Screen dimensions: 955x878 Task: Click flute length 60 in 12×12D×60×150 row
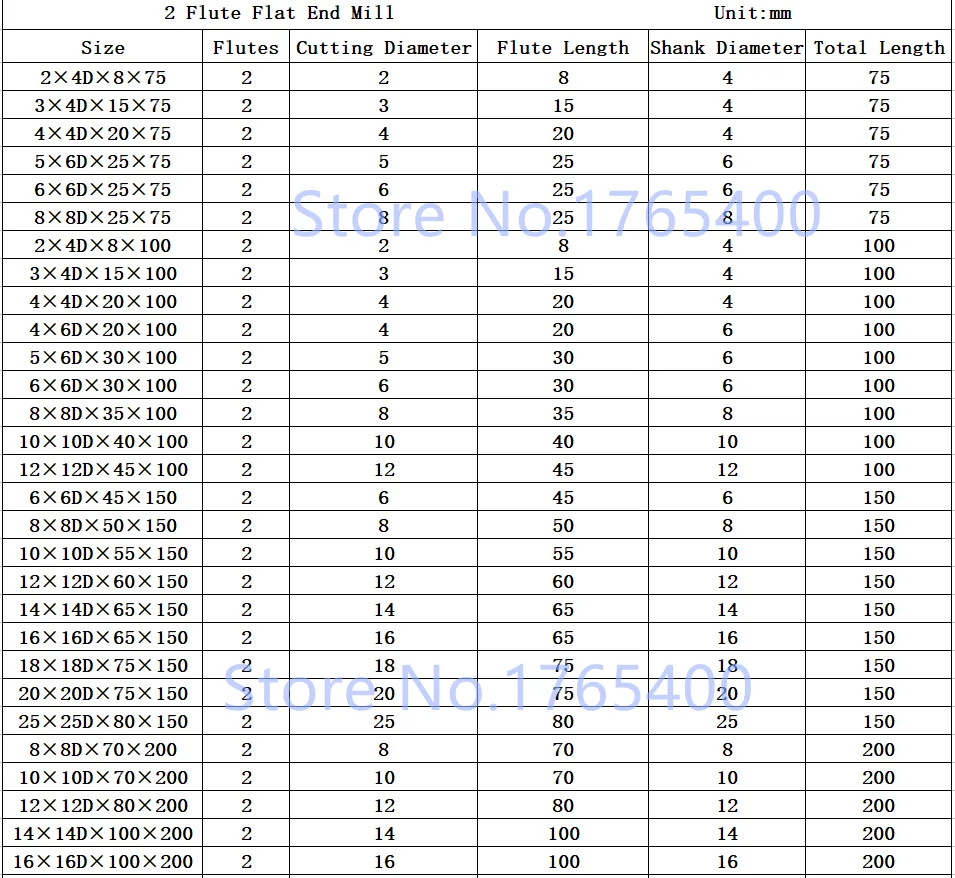pyautogui.click(x=563, y=581)
